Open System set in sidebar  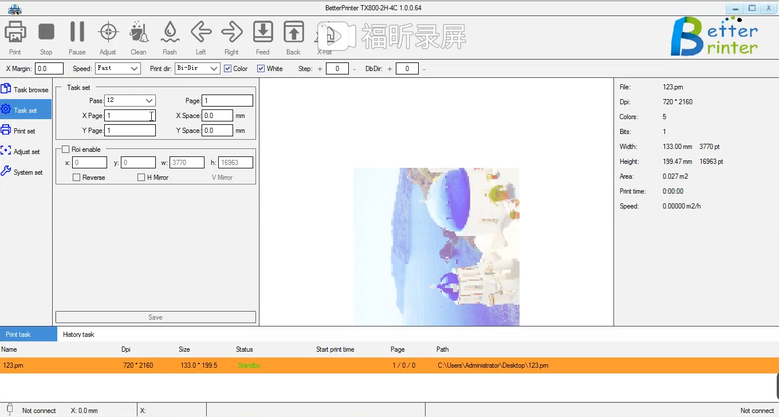pyautogui.click(x=26, y=171)
